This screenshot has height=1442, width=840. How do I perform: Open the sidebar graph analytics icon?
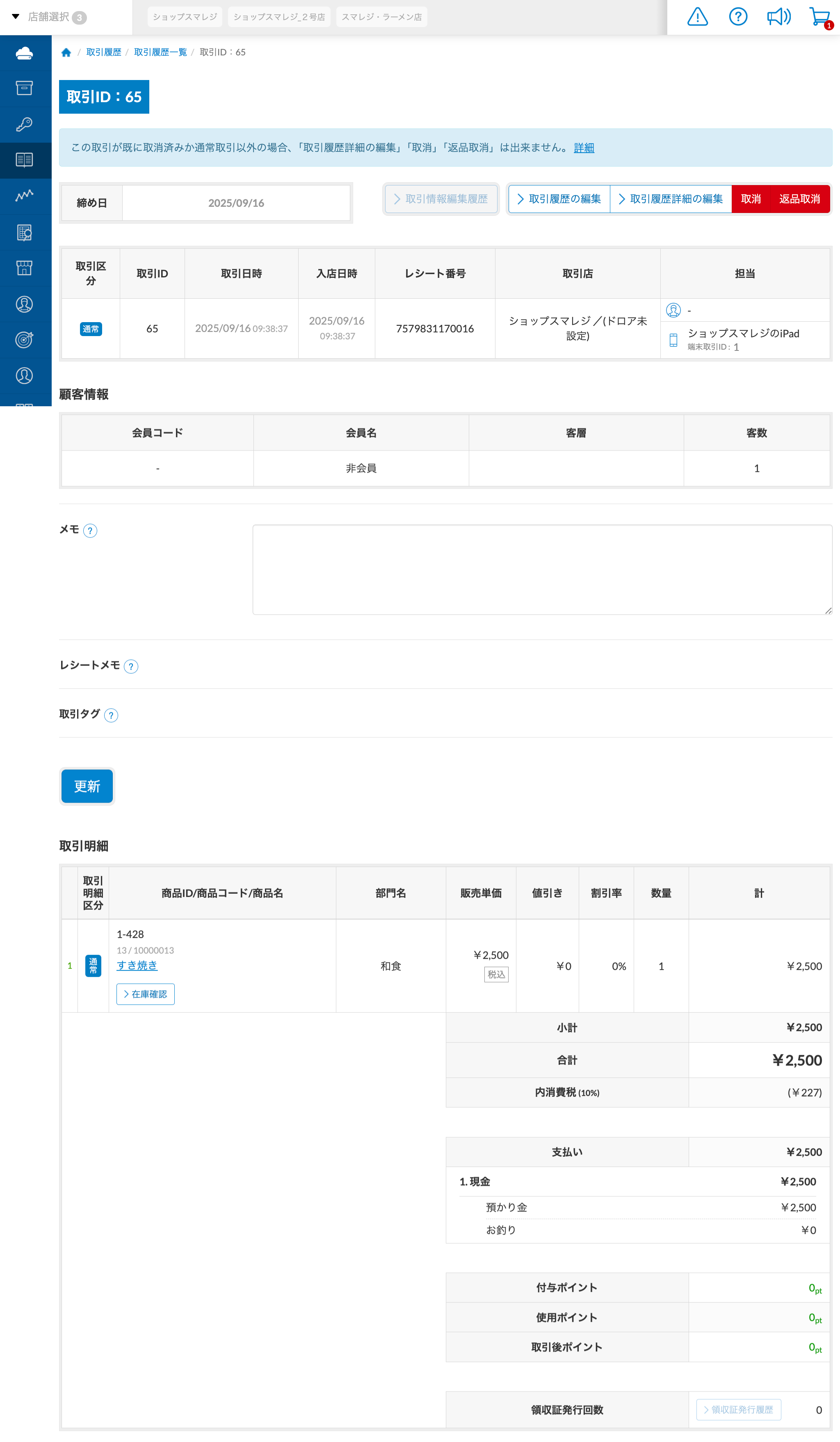coord(25,196)
